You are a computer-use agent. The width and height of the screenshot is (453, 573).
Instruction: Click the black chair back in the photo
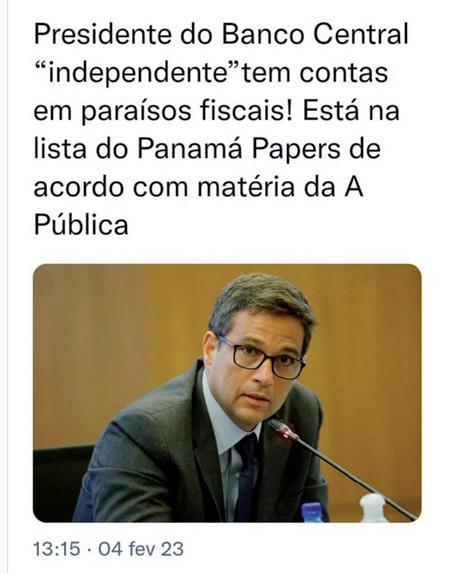click(60, 482)
